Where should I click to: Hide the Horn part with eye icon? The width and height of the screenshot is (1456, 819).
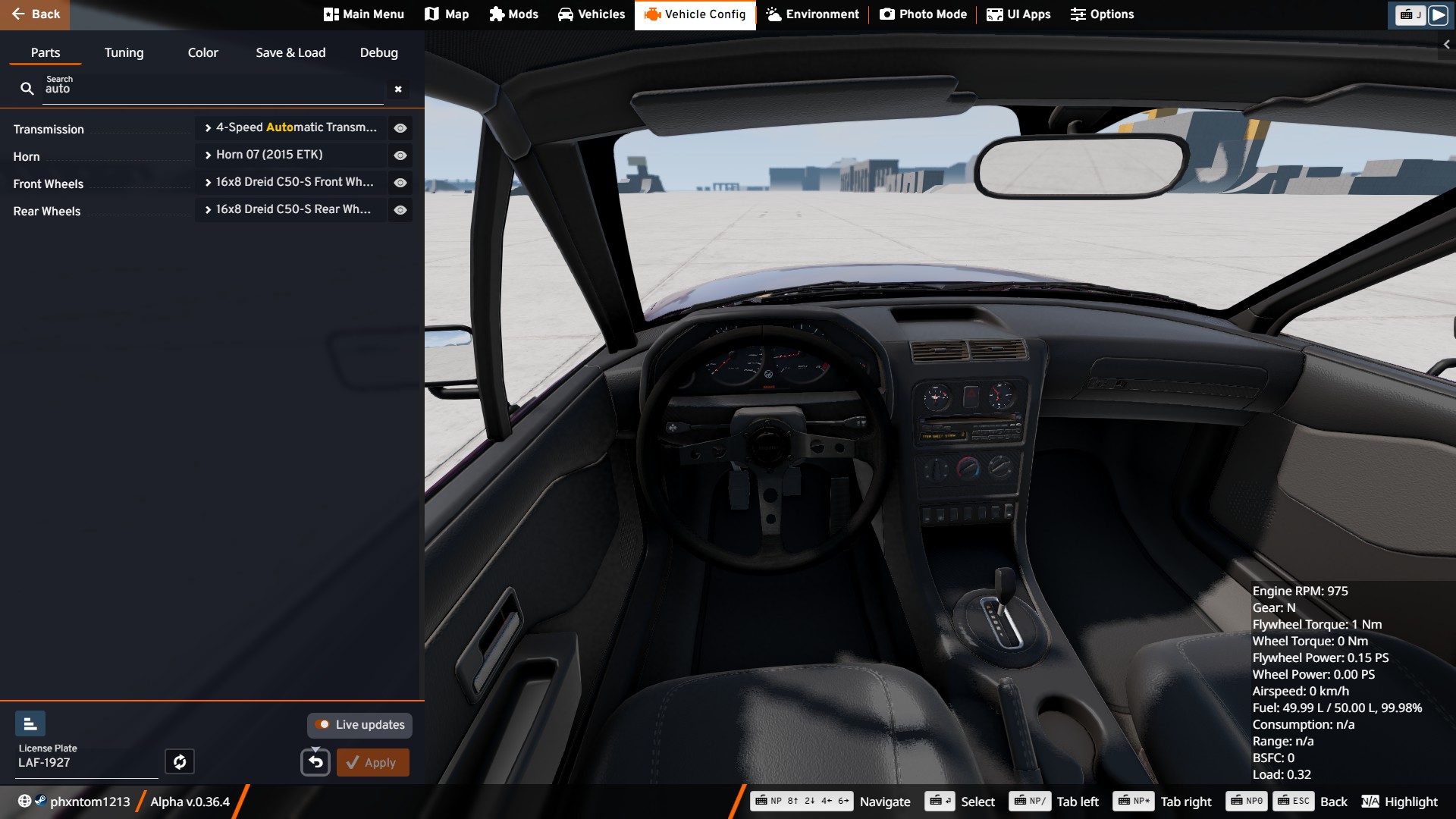tap(400, 155)
